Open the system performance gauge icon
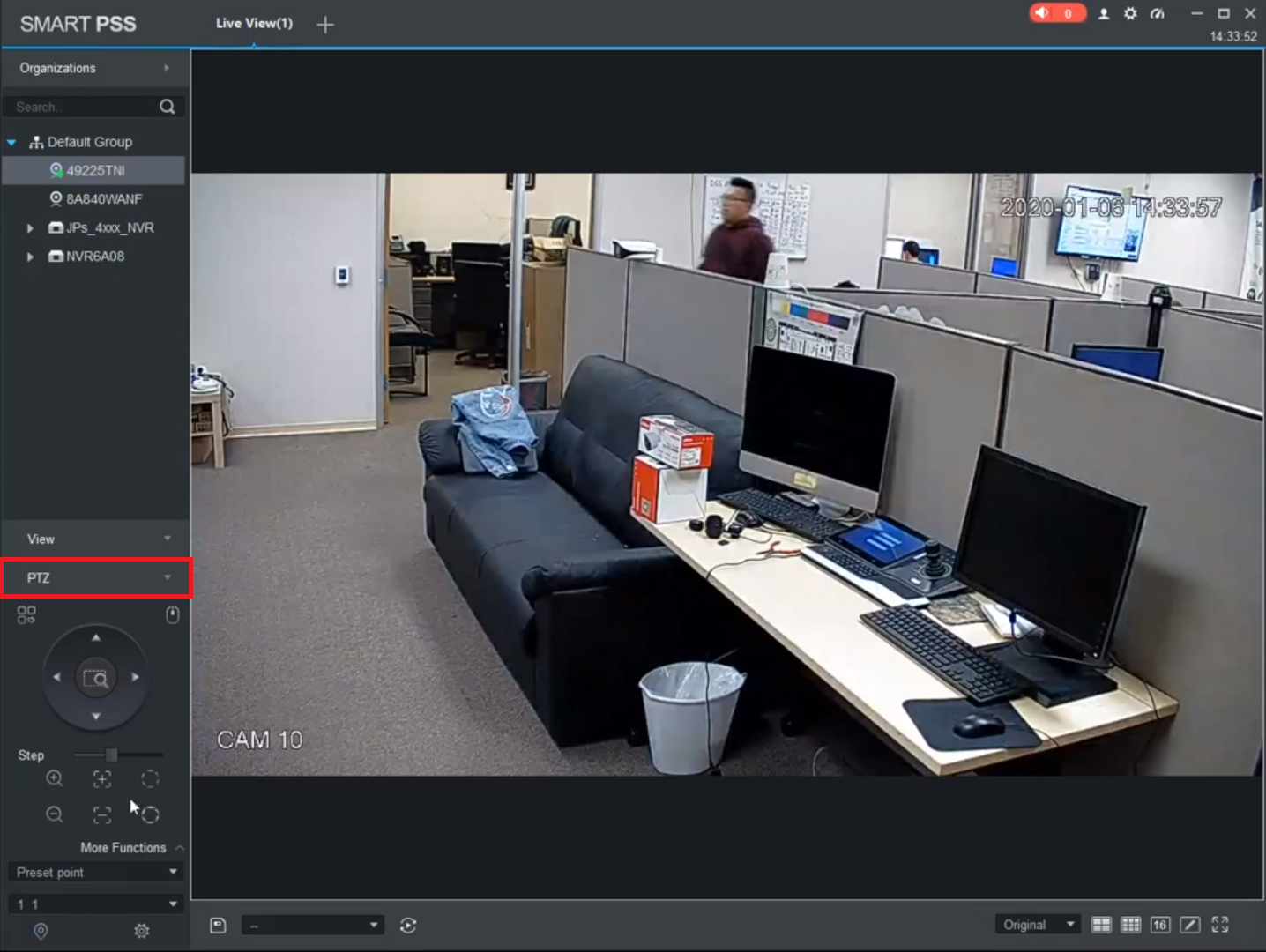 tap(1158, 13)
